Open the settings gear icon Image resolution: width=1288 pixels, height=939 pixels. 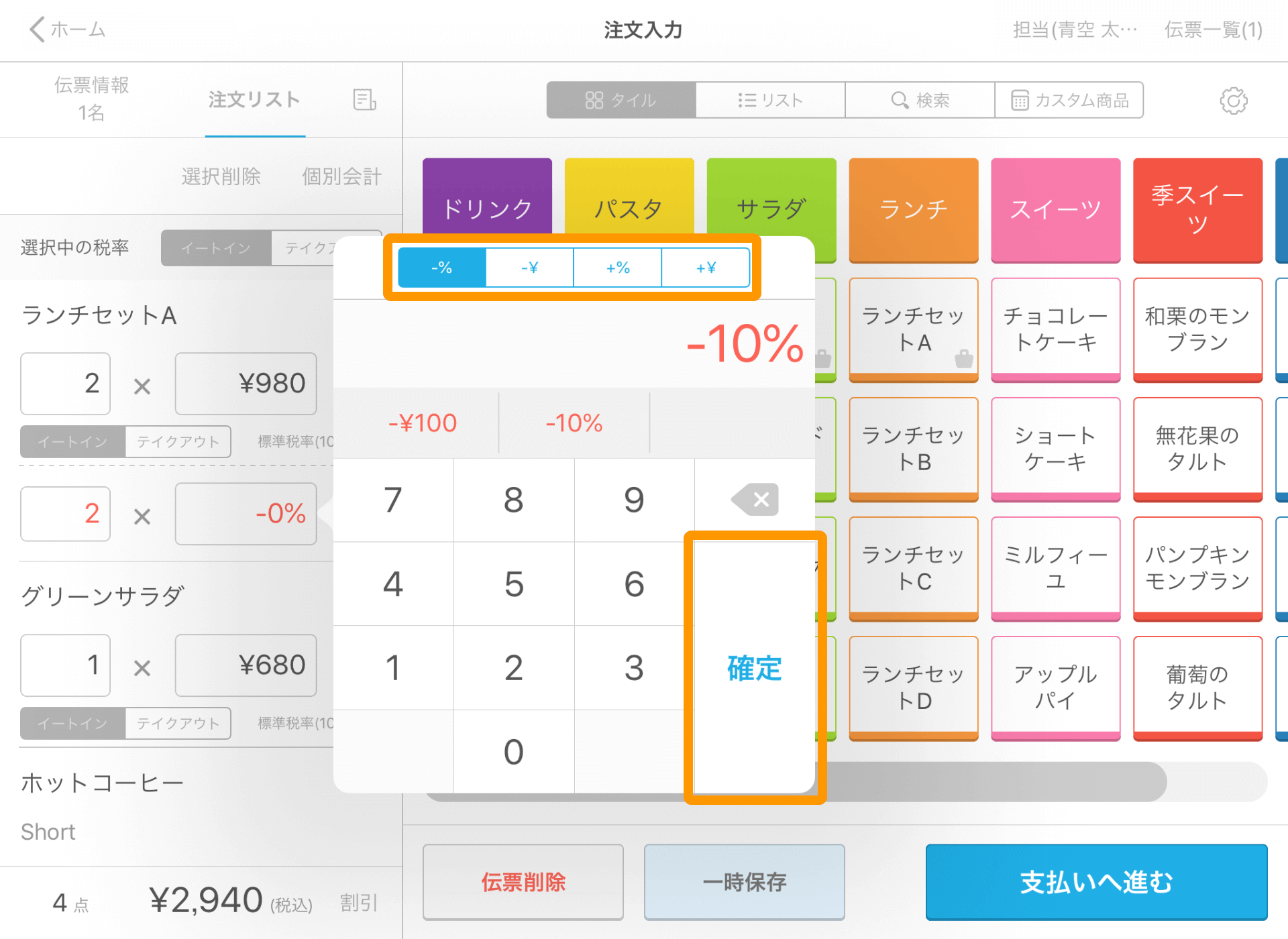click(1233, 101)
